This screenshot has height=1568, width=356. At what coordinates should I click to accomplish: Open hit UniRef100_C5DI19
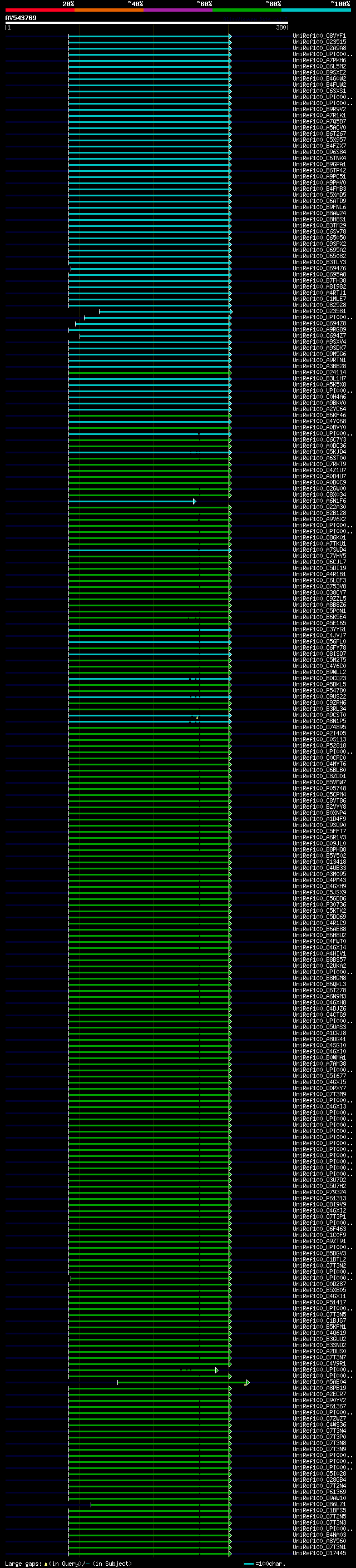(319, 568)
